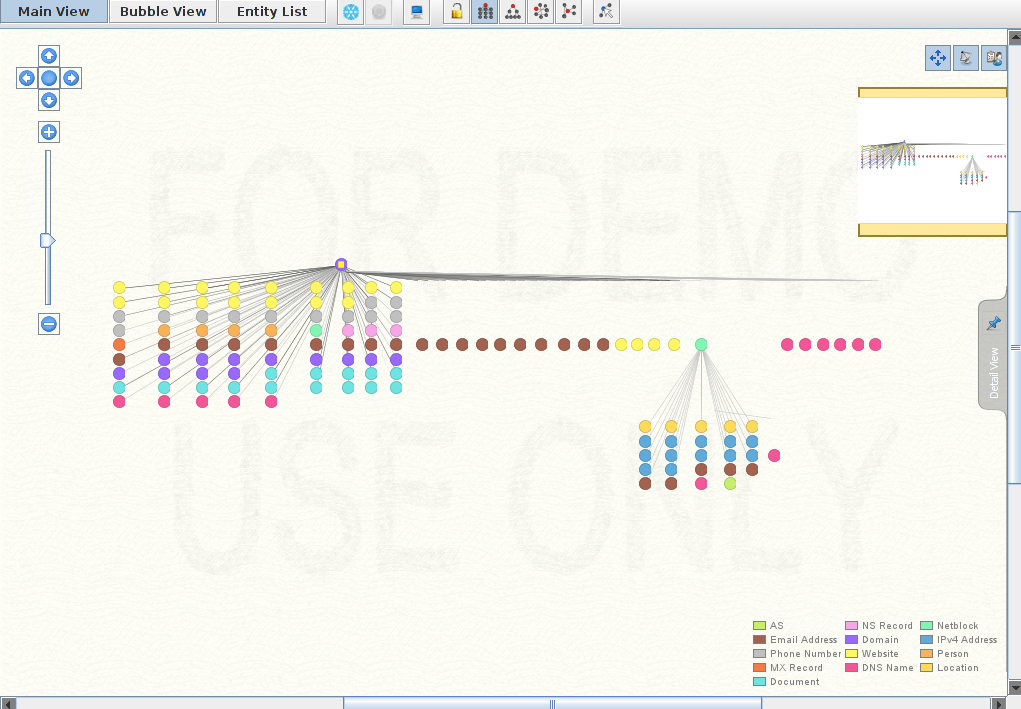Viewport: 1021px width, 709px height.
Task: Click the snowflake freeze view icon
Action: pyautogui.click(x=351, y=12)
